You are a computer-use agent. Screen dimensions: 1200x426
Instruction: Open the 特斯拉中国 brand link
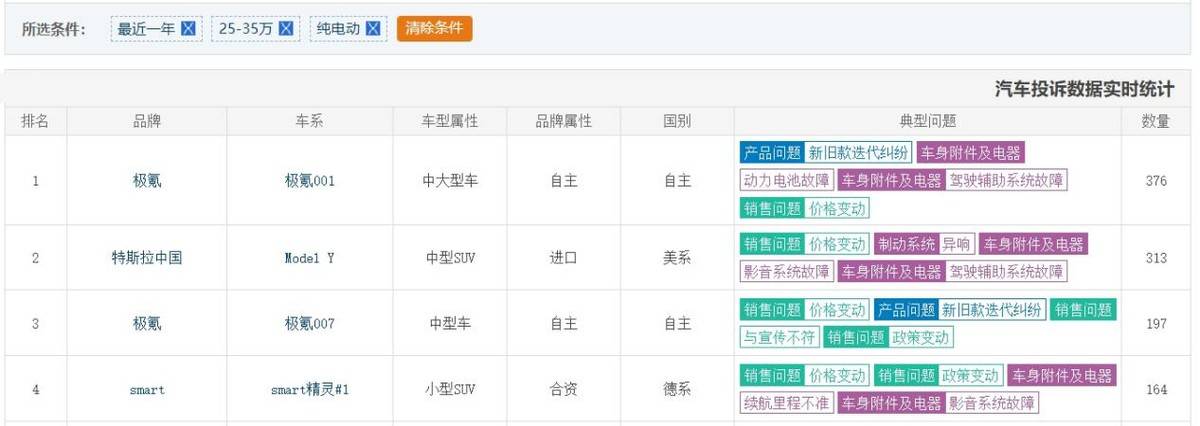point(147,257)
